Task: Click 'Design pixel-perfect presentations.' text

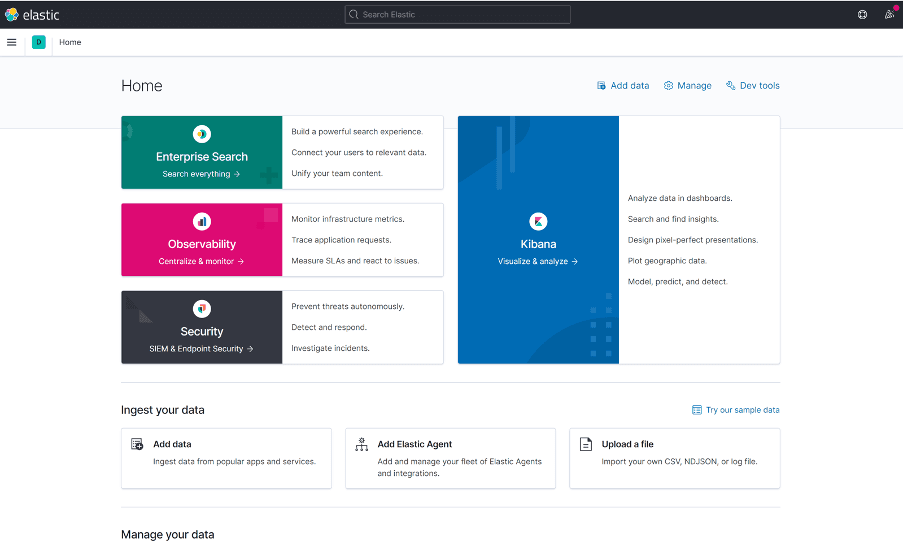Action: (x=693, y=240)
